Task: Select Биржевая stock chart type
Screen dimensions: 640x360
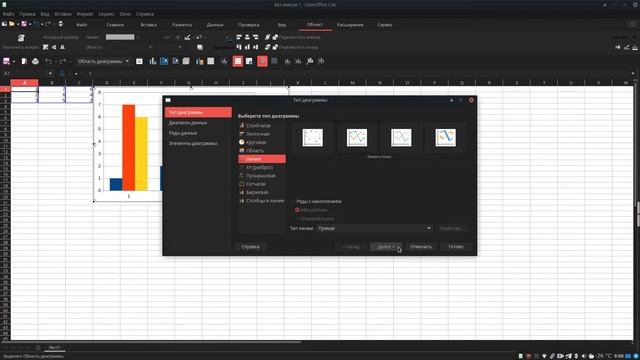Action: click(x=262, y=192)
